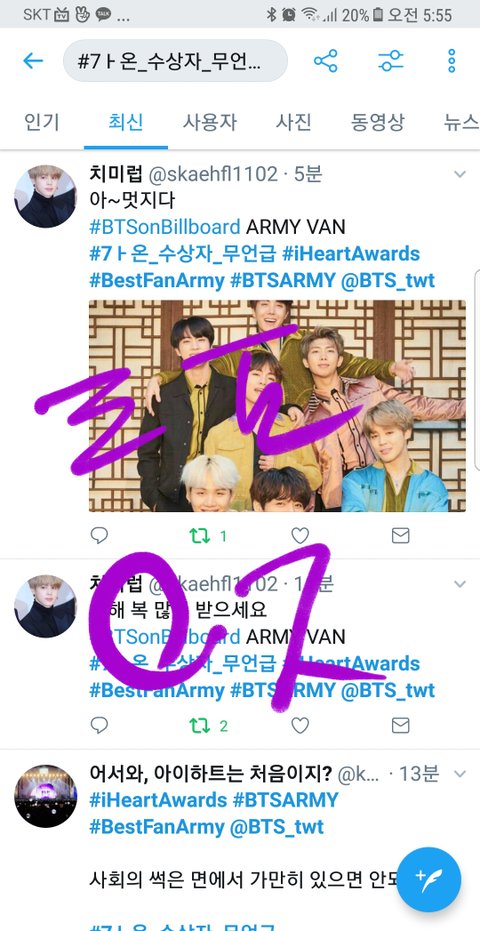Tap the compose tweet floating button

click(428, 879)
